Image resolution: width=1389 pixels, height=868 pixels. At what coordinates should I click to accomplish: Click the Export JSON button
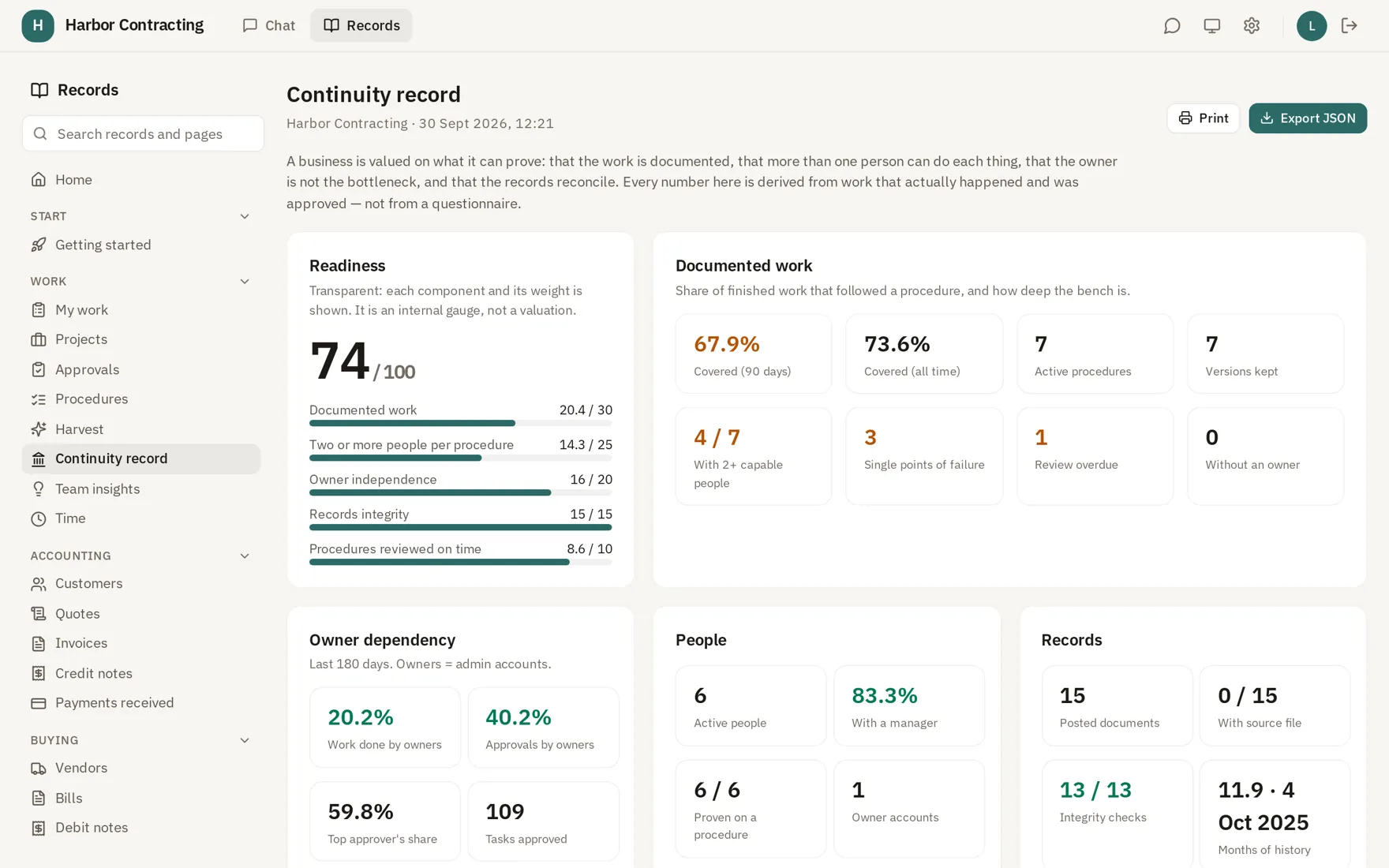point(1307,118)
